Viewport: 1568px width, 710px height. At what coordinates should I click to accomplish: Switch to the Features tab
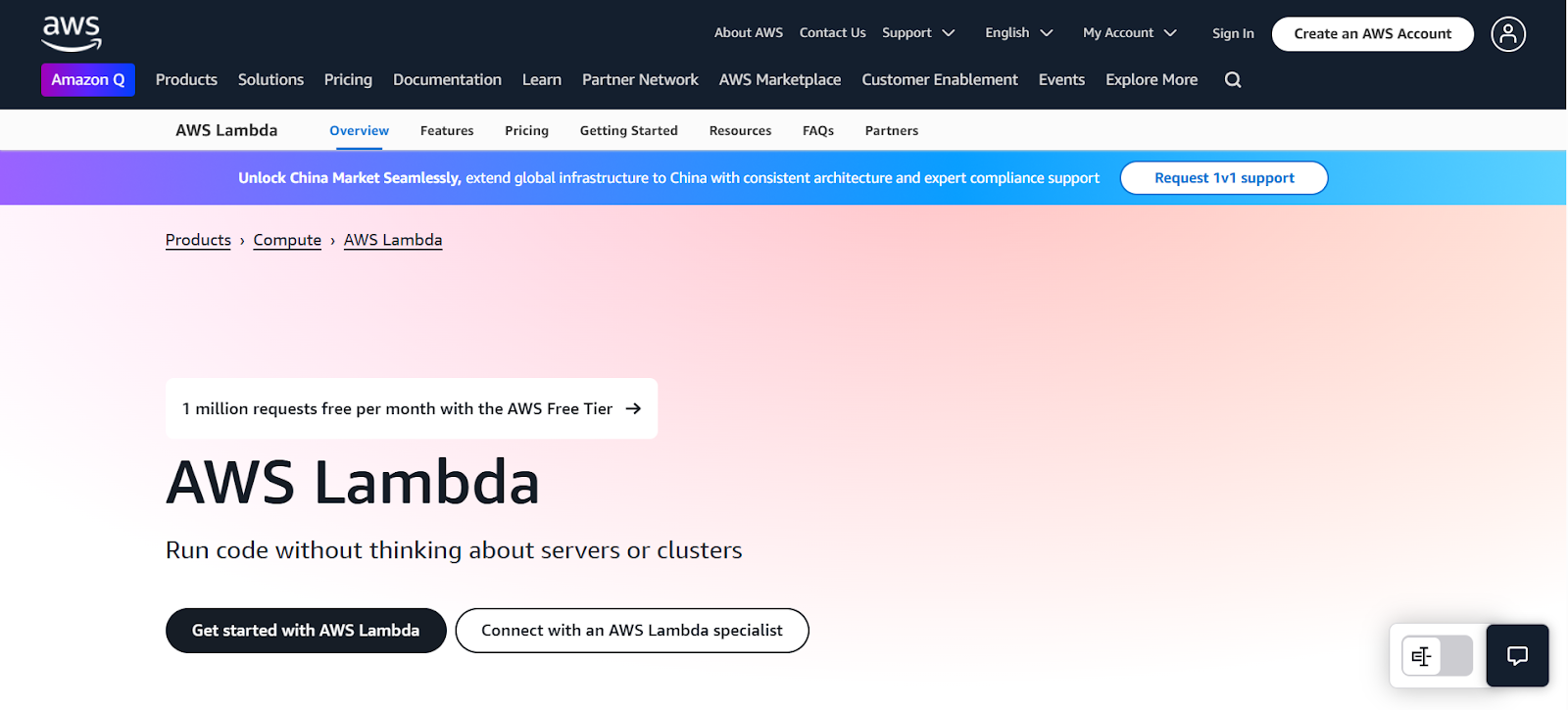447,131
